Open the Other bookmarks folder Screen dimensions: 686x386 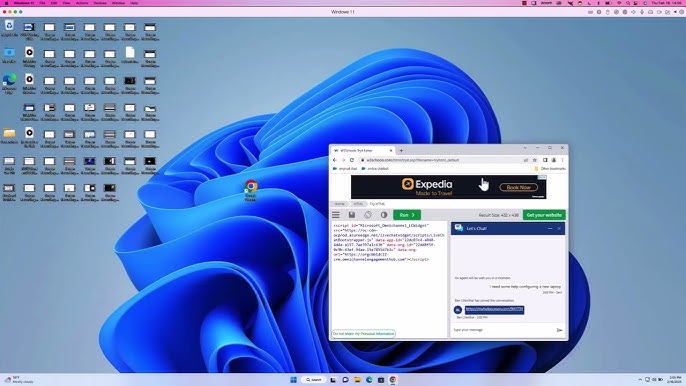click(550, 168)
